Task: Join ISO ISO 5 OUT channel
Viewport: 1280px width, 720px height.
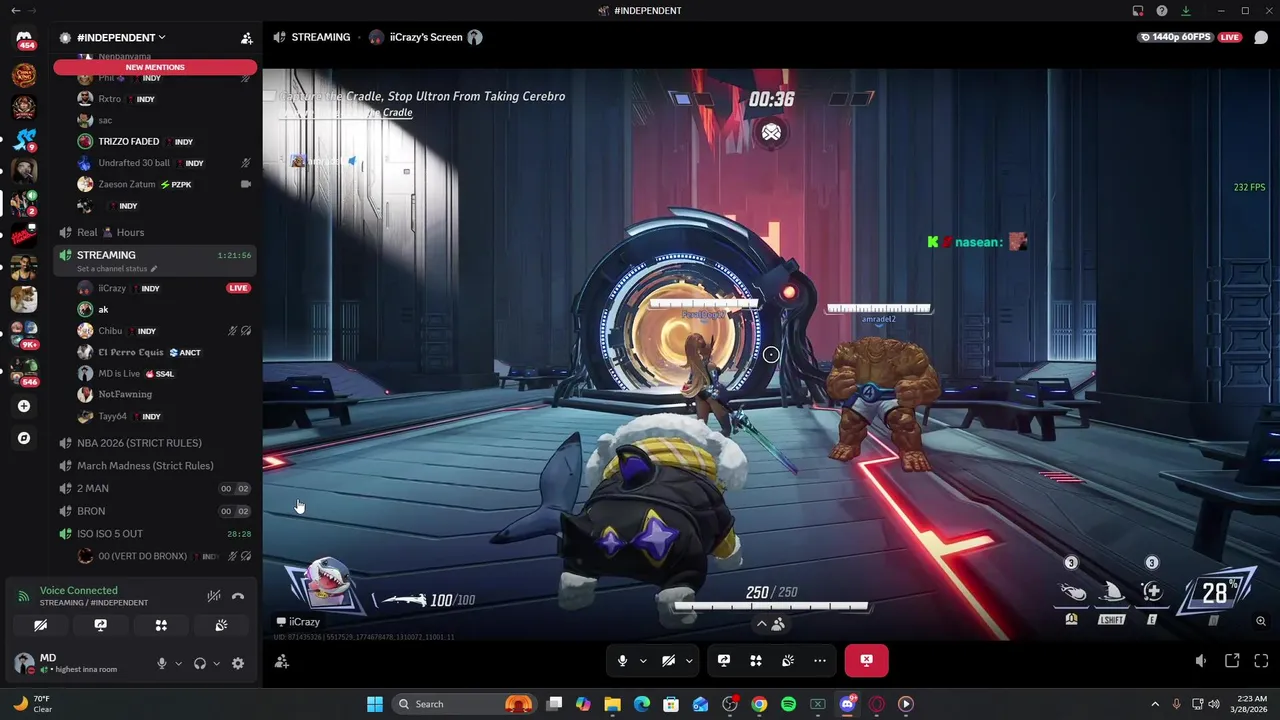Action: pyautogui.click(x=155, y=534)
